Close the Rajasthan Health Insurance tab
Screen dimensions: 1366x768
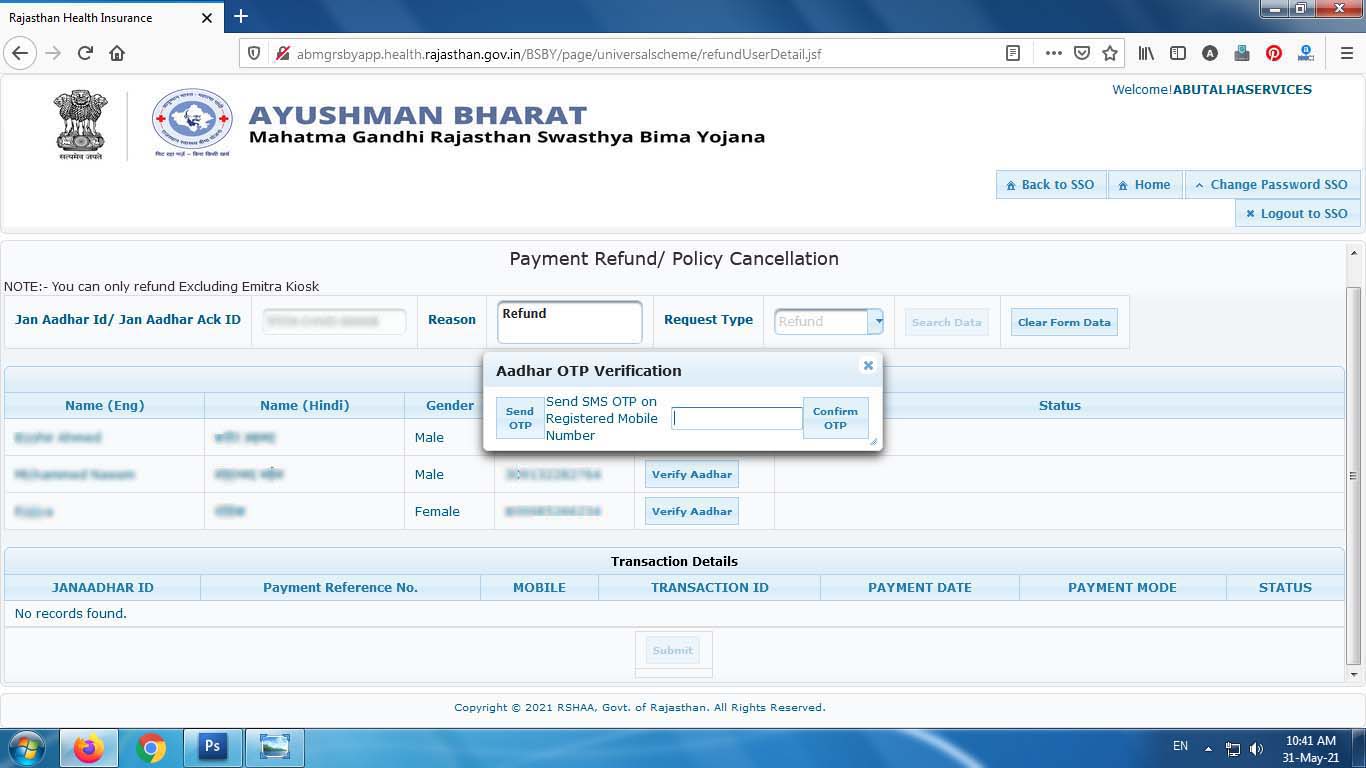tap(207, 18)
